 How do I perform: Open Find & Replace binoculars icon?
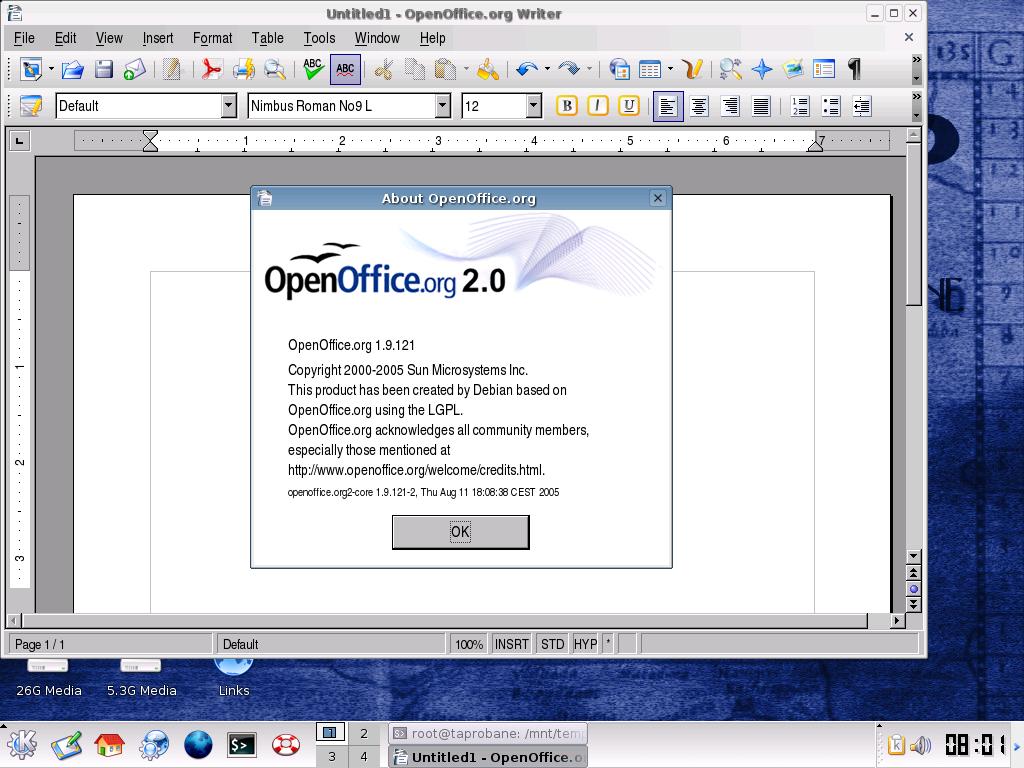click(x=730, y=69)
